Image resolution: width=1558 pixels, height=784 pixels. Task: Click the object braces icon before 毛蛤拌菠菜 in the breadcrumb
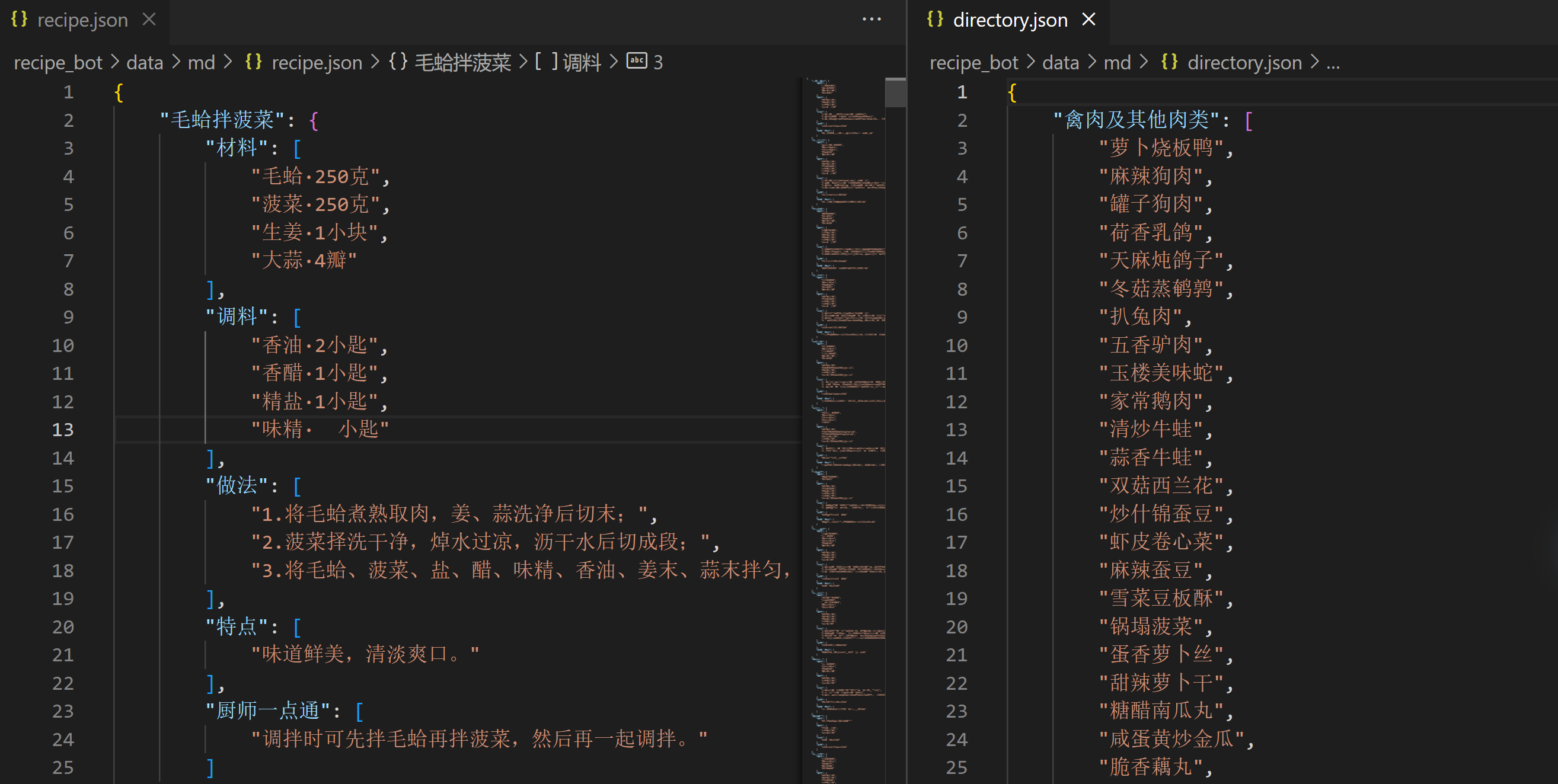tap(398, 62)
